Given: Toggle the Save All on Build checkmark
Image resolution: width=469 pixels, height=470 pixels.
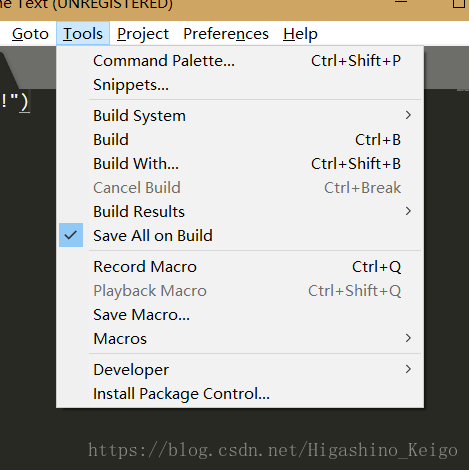Looking at the screenshot, I should coord(71,235).
